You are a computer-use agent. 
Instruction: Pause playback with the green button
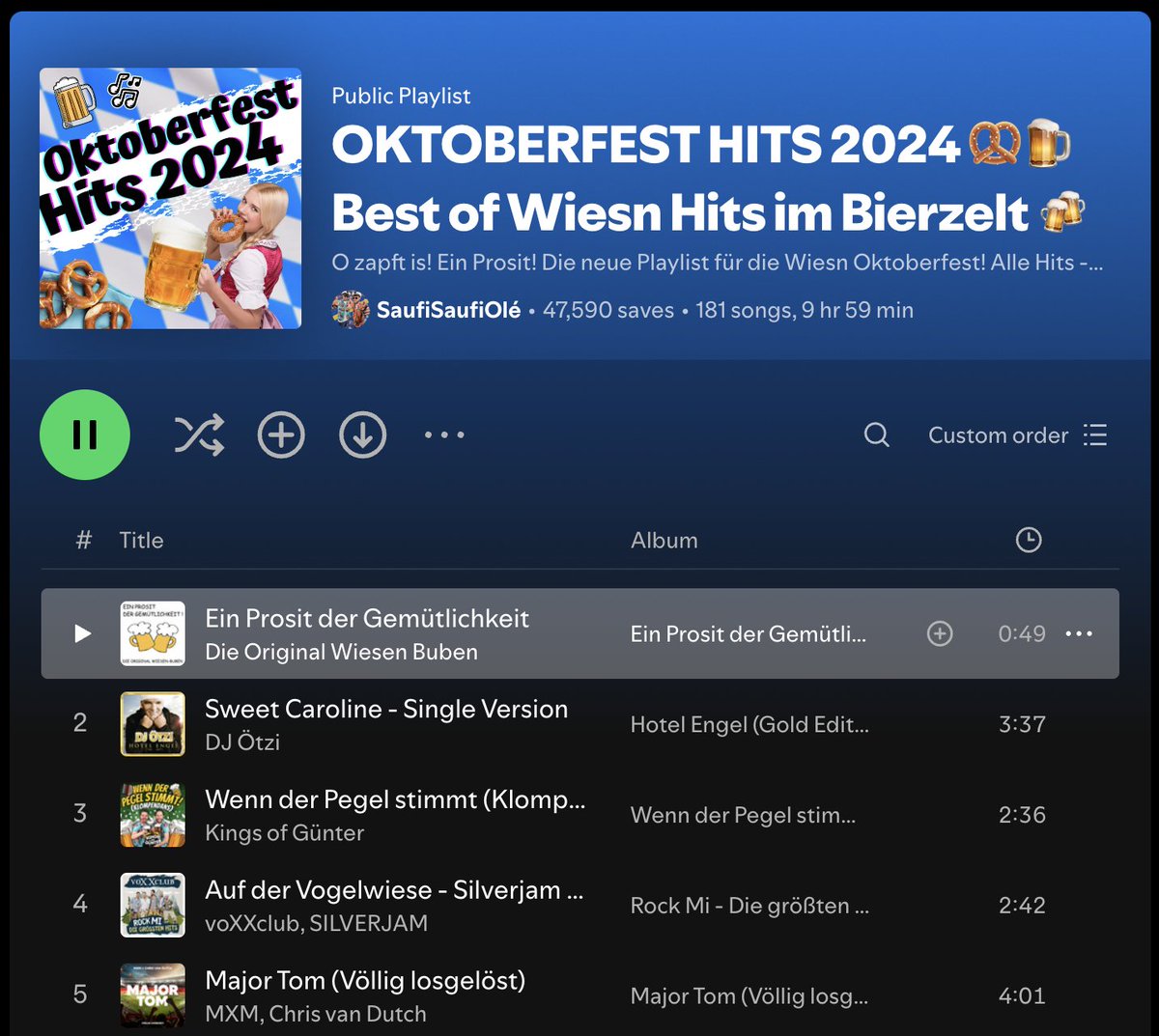click(85, 434)
